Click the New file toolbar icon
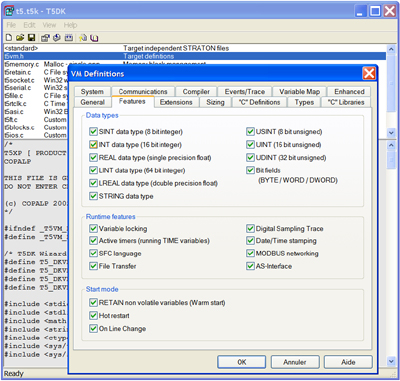400x381 pixels. point(9,38)
